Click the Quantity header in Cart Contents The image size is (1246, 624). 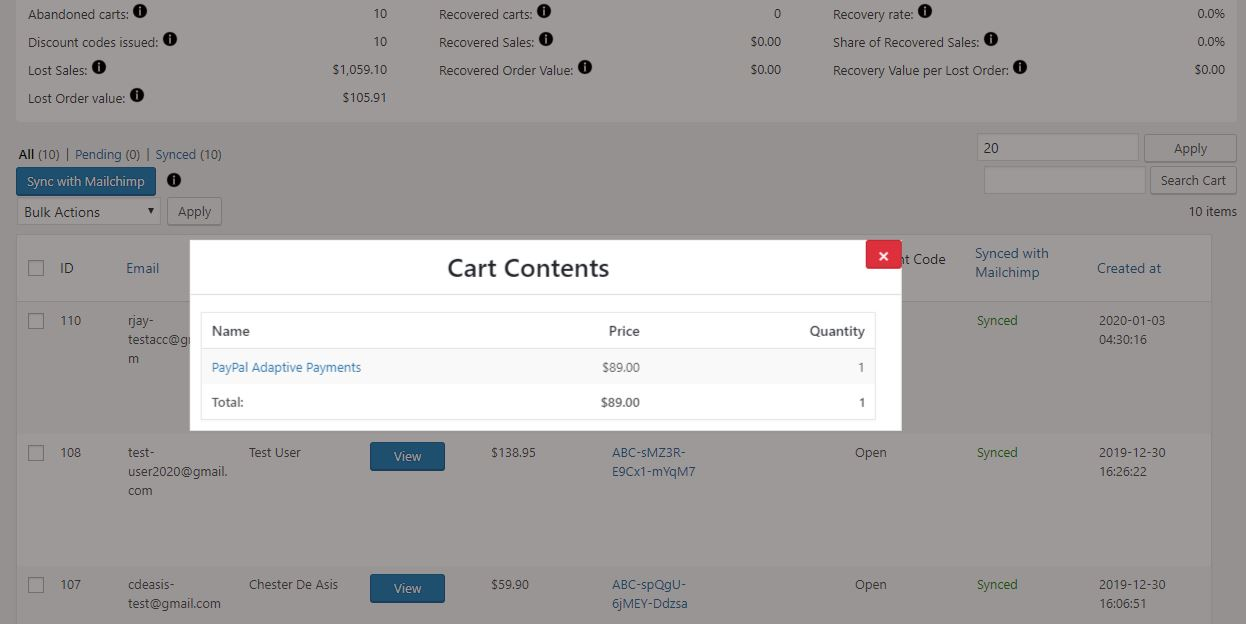pos(837,331)
